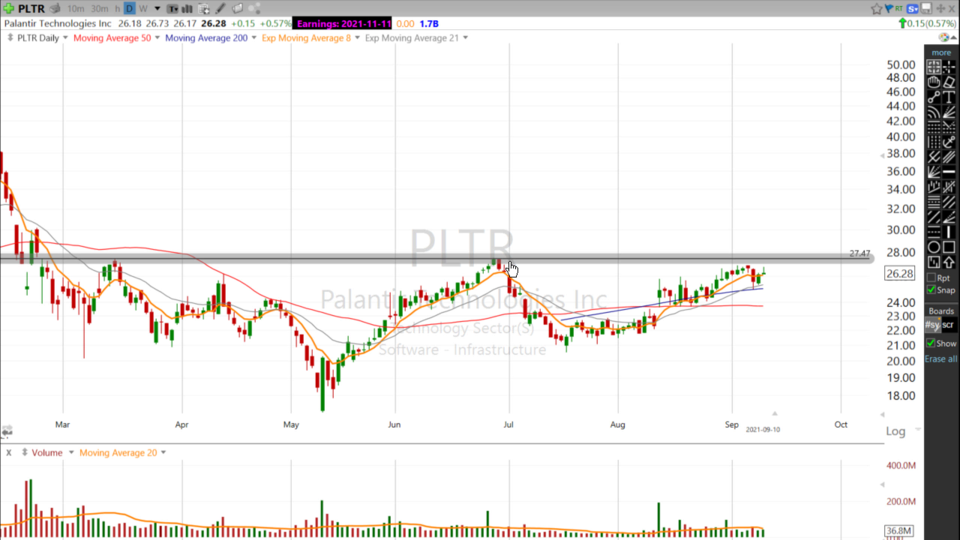Select the #sy drawing board
Image resolution: width=960 pixels, height=540 pixels.
[x=932, y=325]
